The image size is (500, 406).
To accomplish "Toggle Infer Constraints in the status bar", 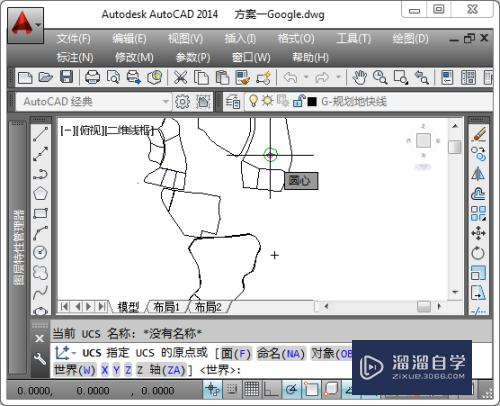I will 213,389.
